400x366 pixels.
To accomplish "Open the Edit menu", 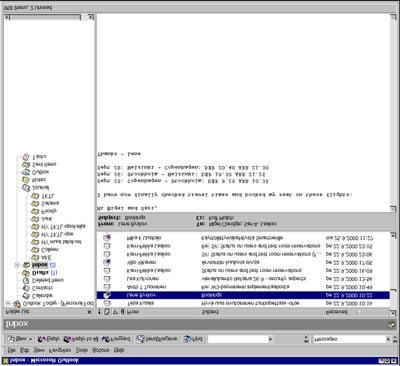I will (x=24, y=350).
